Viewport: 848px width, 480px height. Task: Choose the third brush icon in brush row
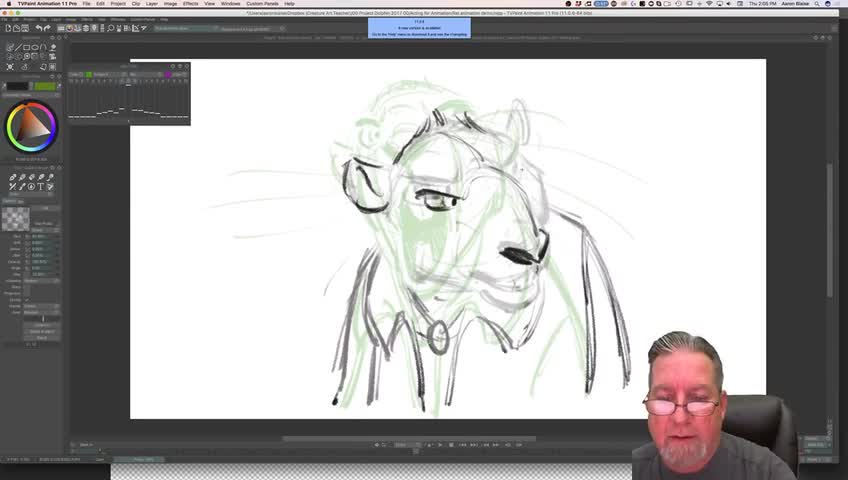[31, 177]
